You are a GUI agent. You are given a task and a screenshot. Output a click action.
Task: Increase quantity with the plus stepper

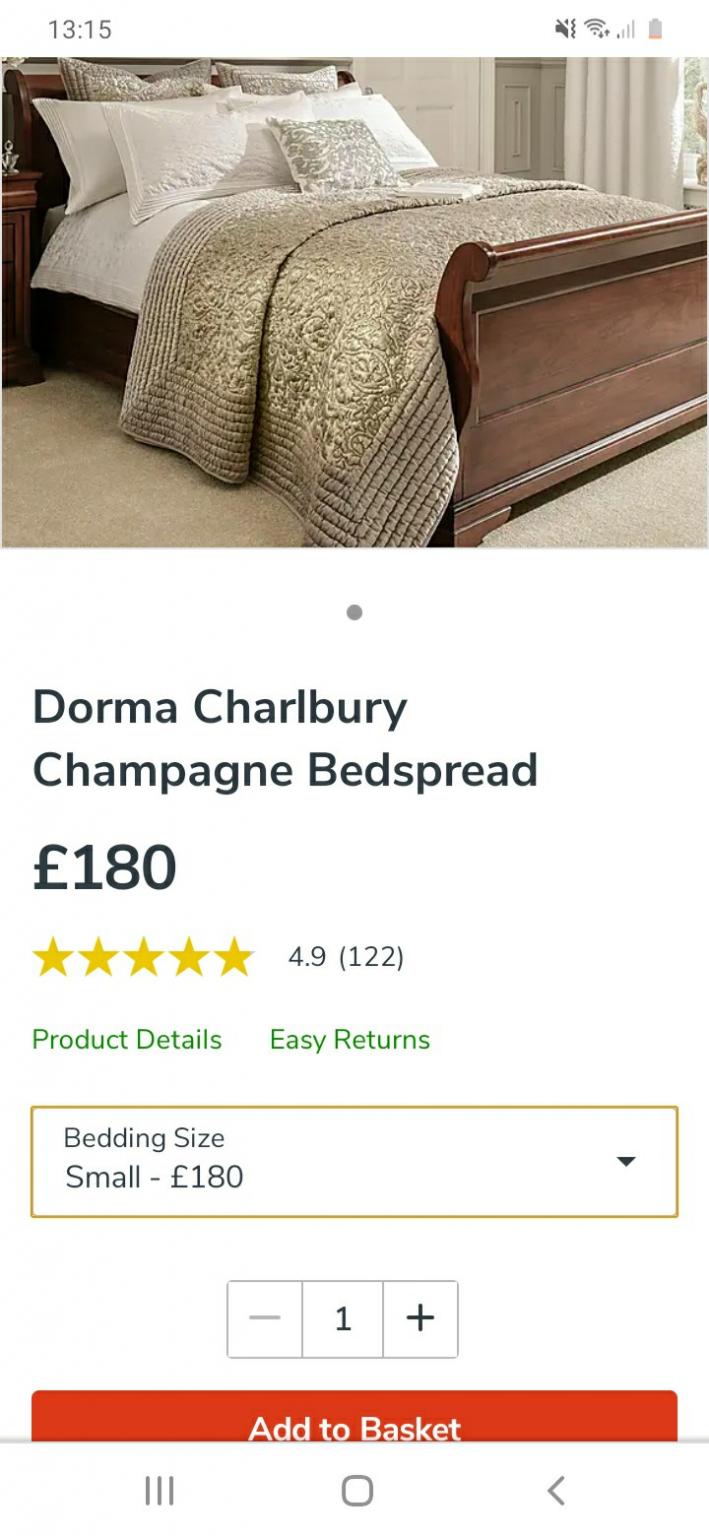pyautogui.click(x=420, y=1319)
